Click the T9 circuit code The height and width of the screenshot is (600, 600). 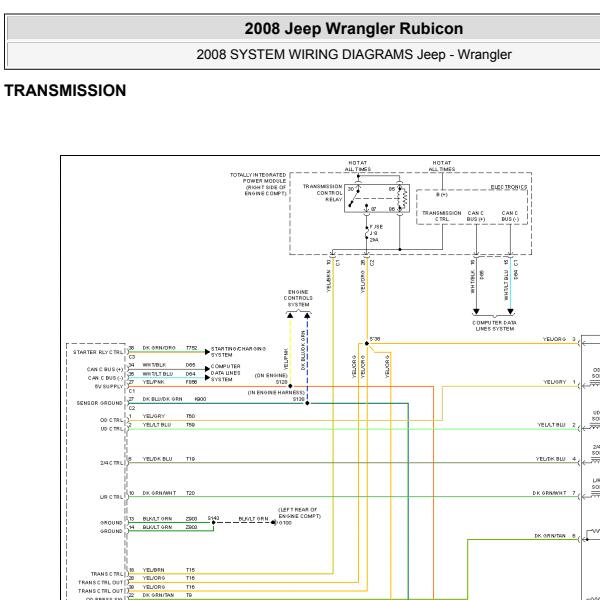coord(189,595)
